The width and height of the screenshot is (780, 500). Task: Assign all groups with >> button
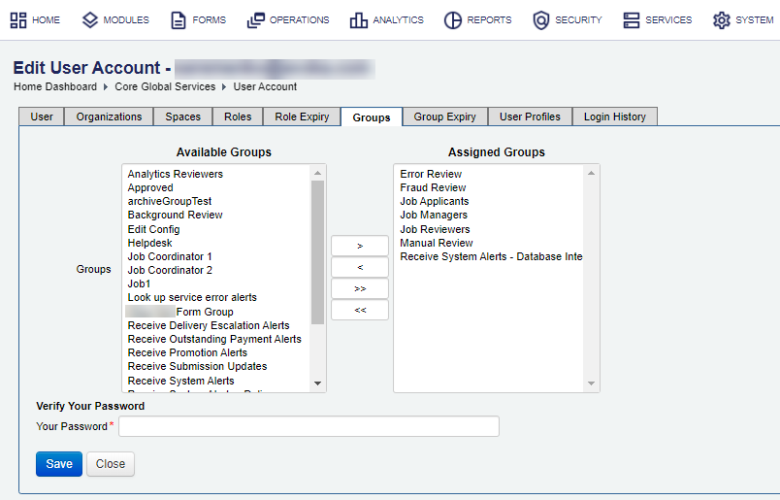[360, 289]
